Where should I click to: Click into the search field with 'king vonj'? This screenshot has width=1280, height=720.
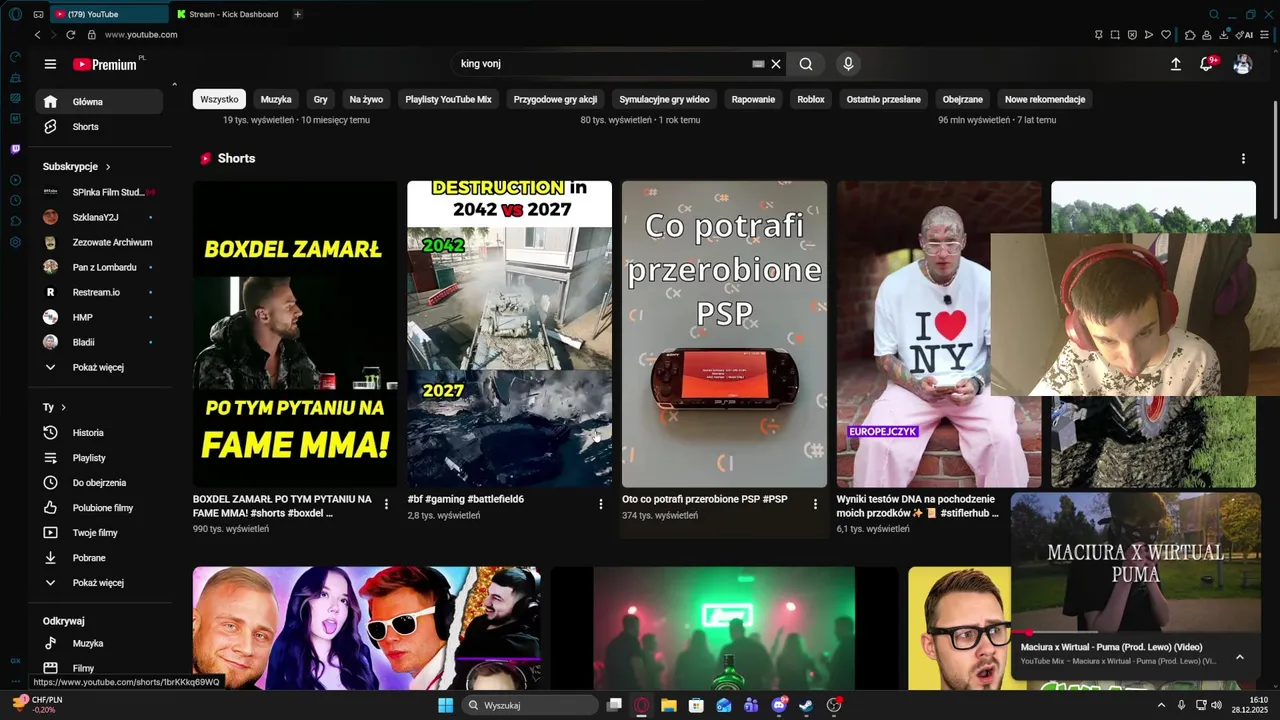[x=600, y=64]
